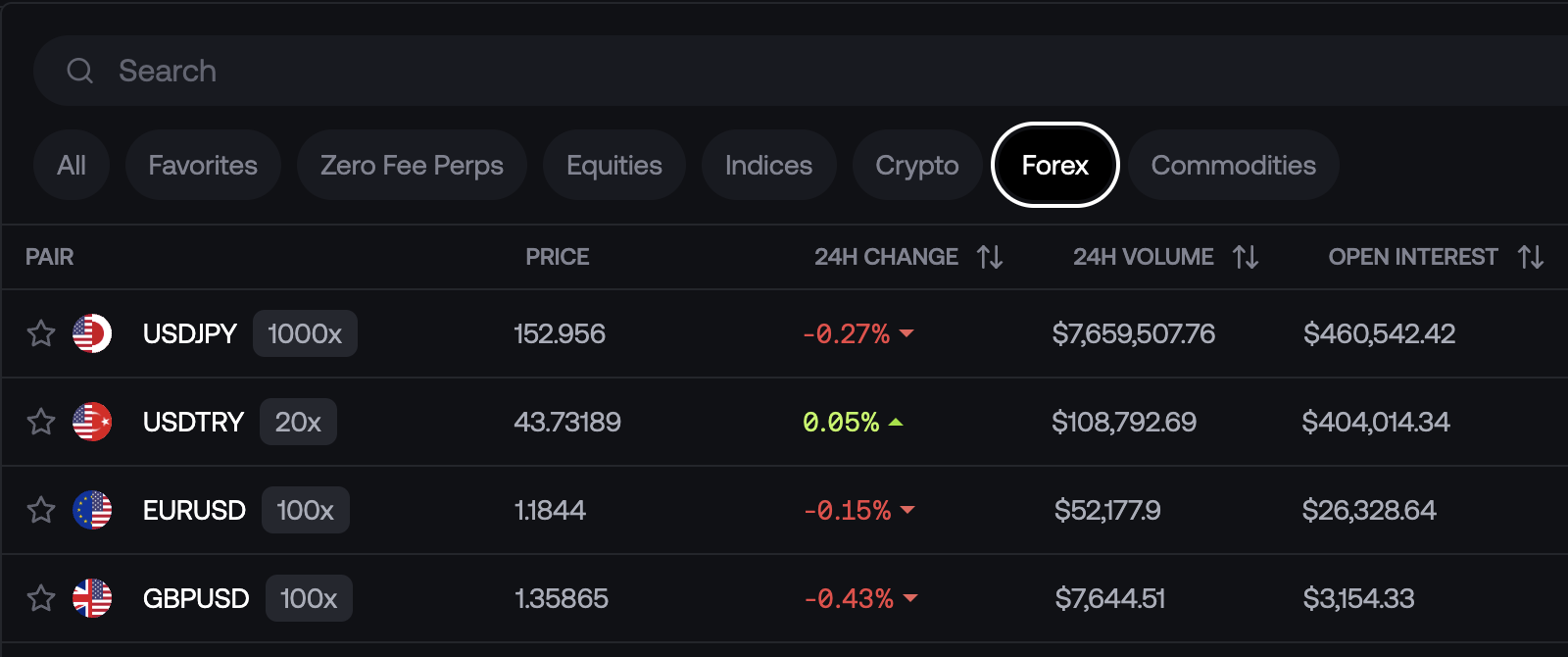This screenshot has height=657, width=1568.
Task: Click the USDTRY flag pair icon
Action: [92, 422]
